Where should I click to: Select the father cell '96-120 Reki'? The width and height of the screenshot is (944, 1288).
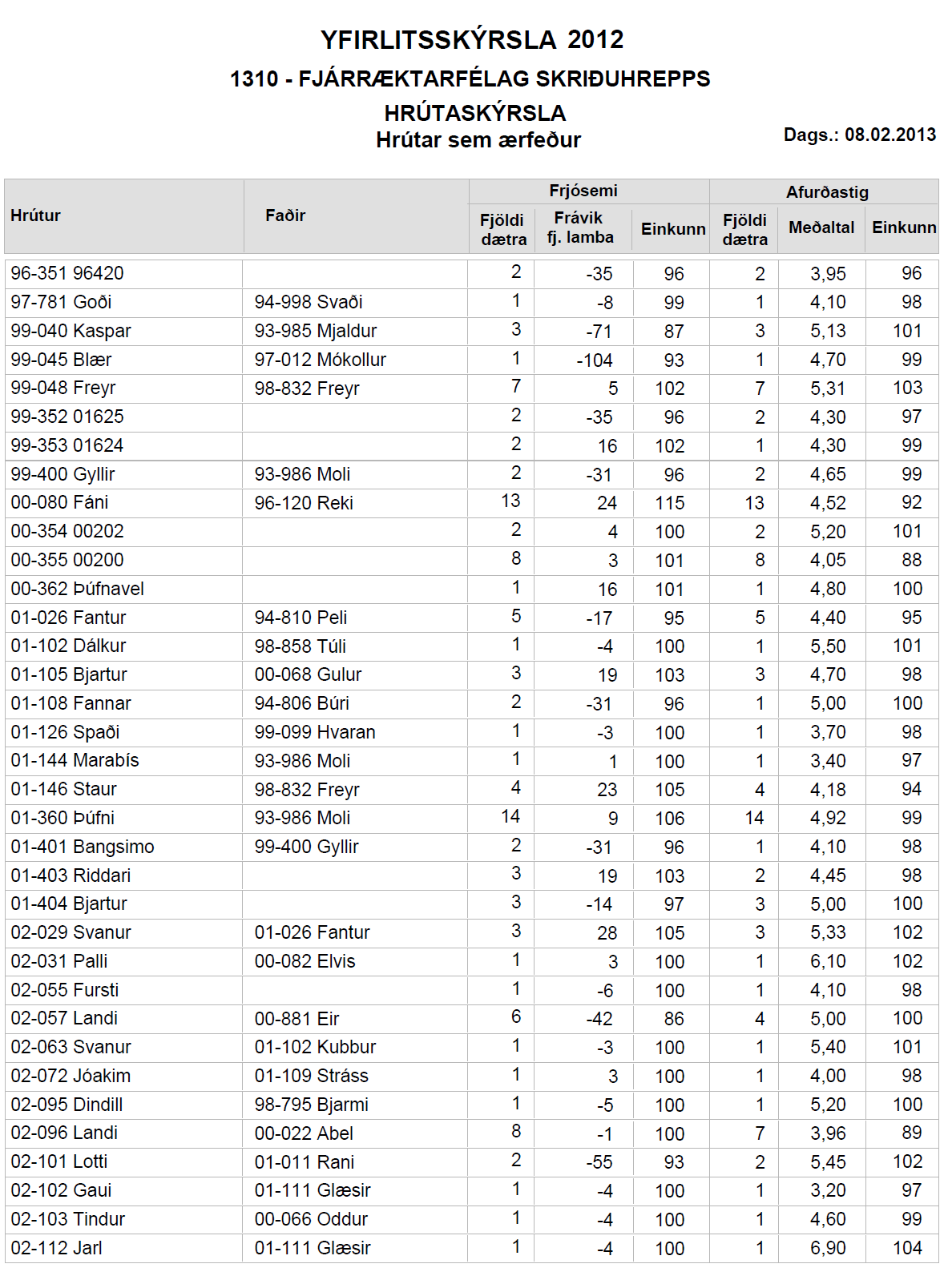tap(304, 503)
